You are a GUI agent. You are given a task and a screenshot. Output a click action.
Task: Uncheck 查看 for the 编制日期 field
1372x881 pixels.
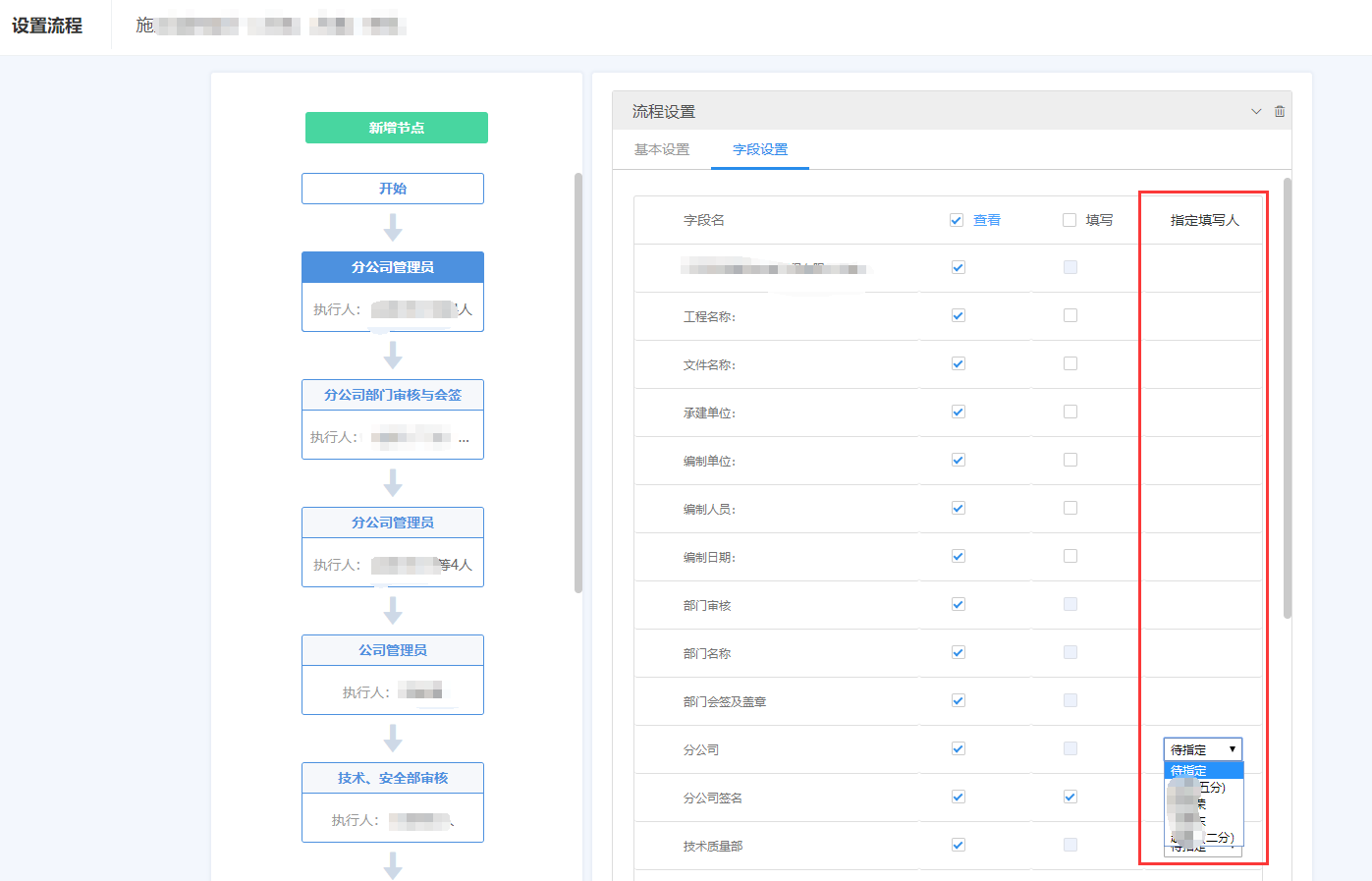[957, 556]
